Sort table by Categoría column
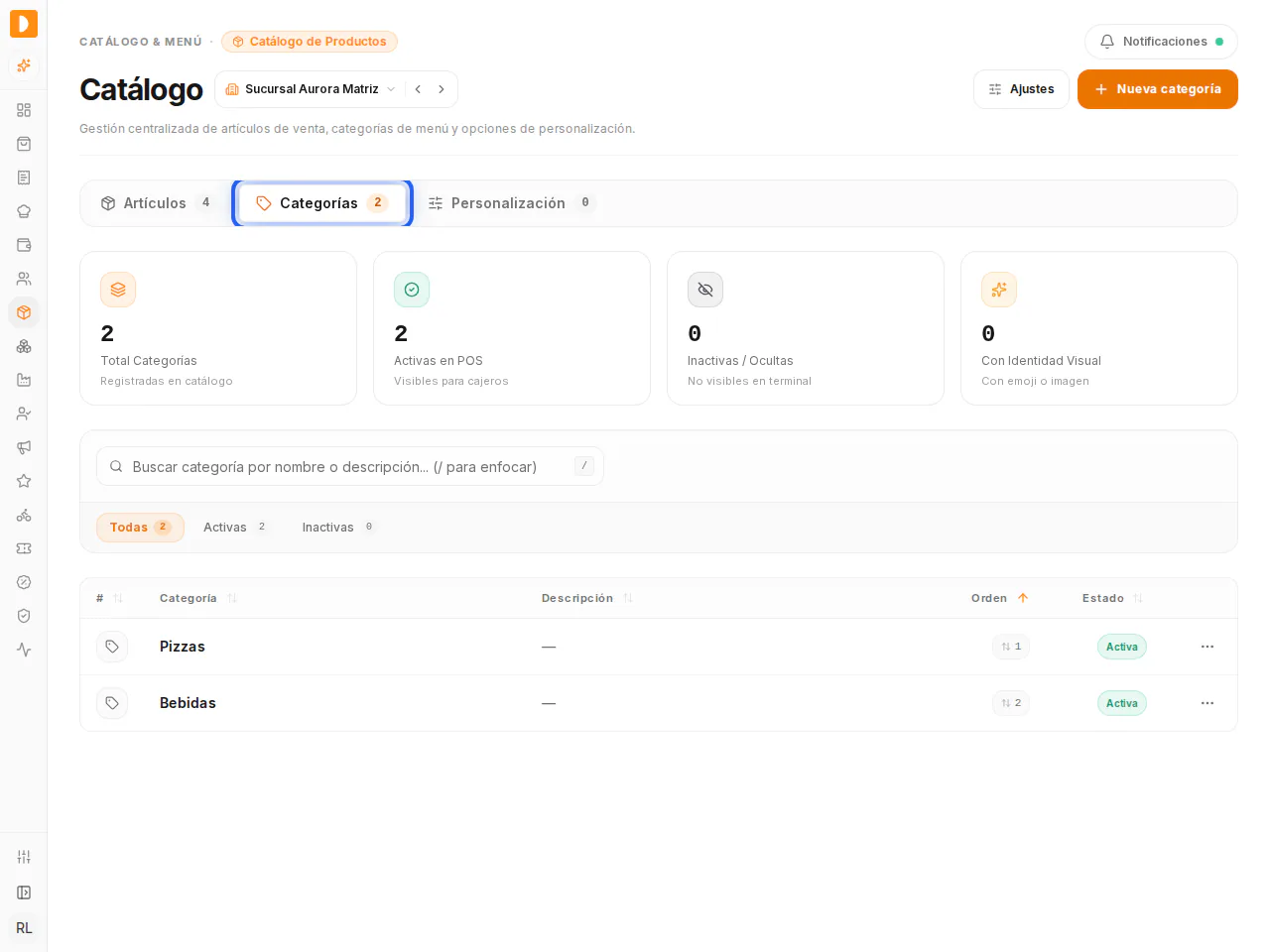The height and width of the screenshot is (952, 1270). coord(198,598)
